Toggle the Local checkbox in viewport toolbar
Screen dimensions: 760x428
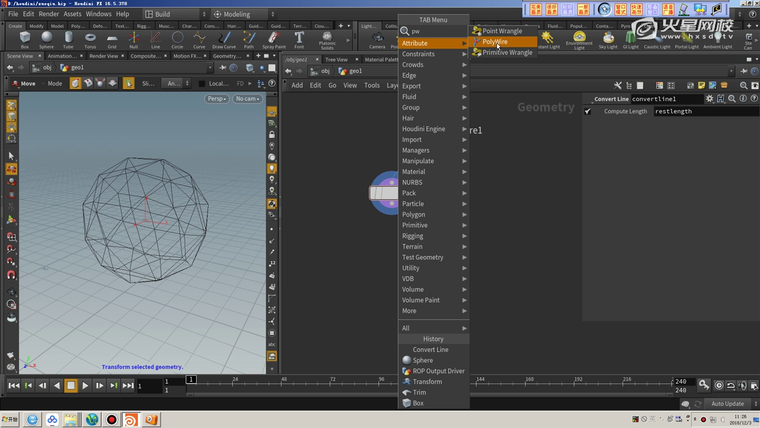click(204, 84)
